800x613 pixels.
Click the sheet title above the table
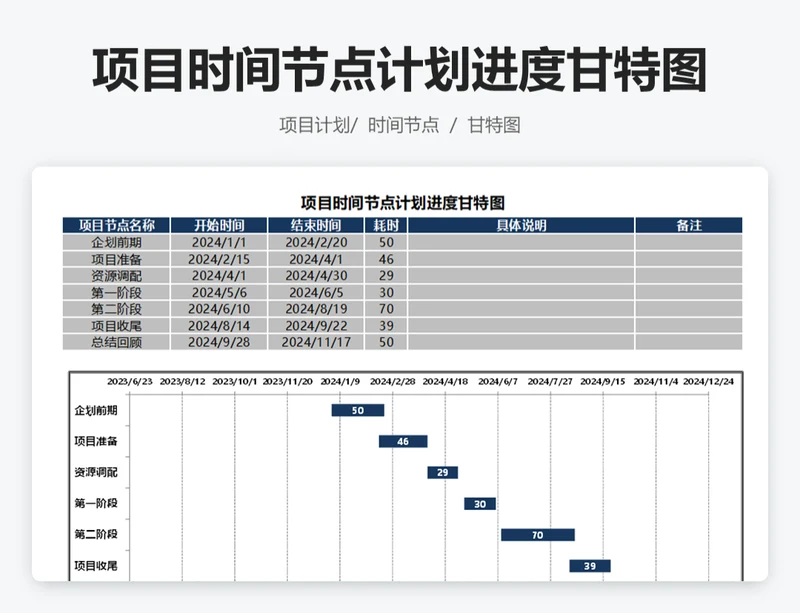coord(403,203)
